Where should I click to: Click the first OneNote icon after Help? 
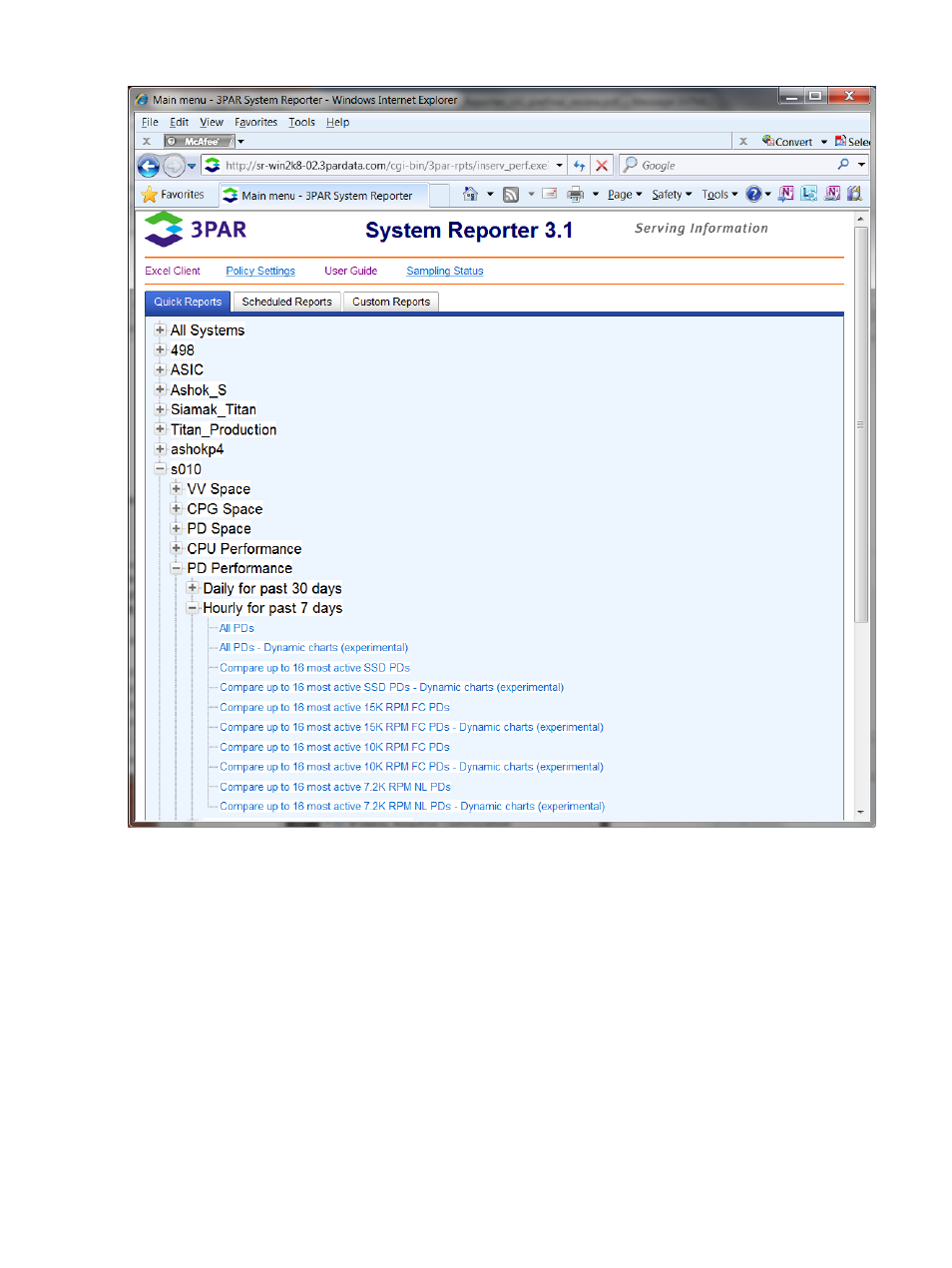click(x=786, y=194)
